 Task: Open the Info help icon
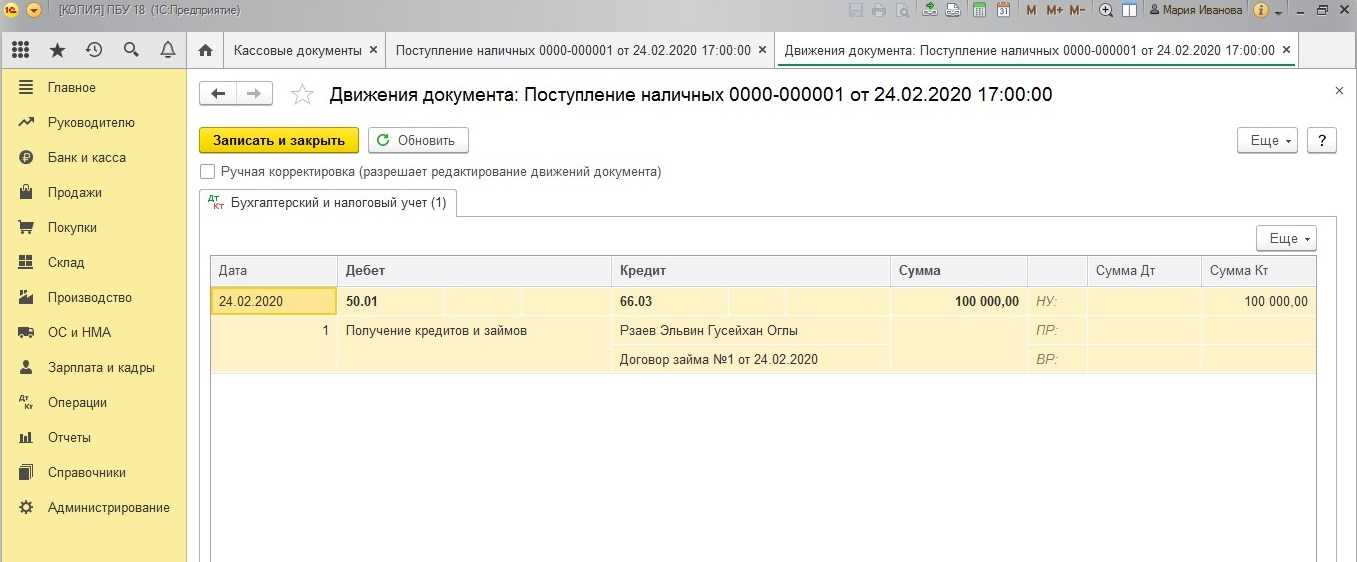click(1261, 10)
